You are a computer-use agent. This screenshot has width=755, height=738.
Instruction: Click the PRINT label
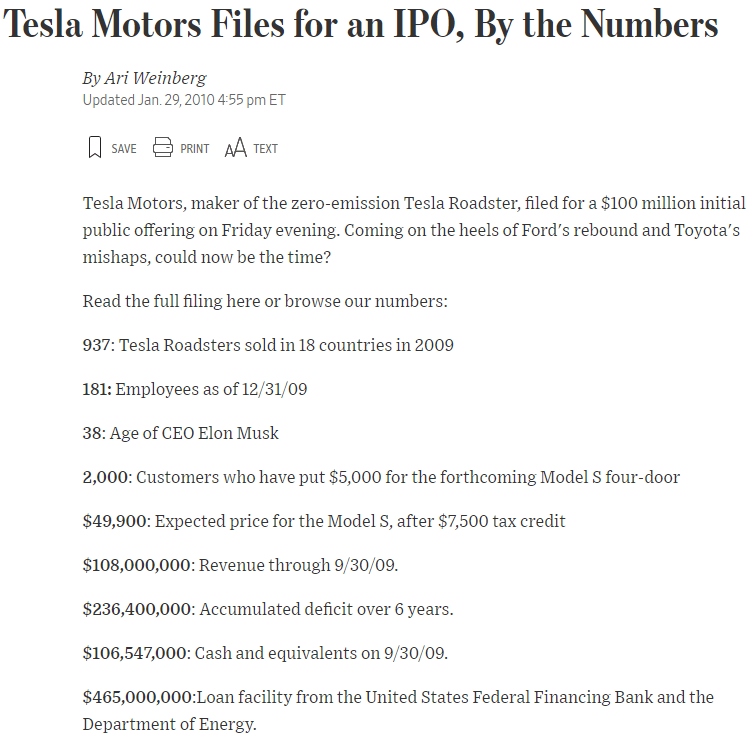click(195, 149)
